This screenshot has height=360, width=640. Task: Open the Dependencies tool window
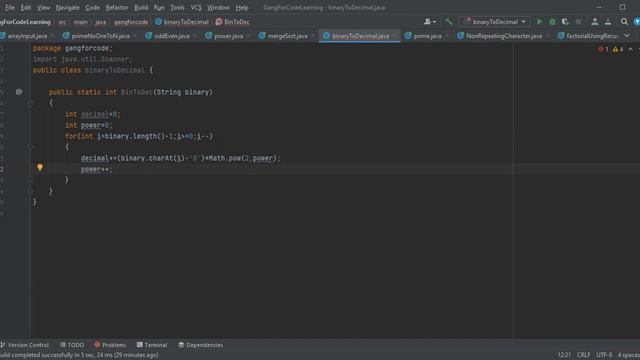(200, 345)
